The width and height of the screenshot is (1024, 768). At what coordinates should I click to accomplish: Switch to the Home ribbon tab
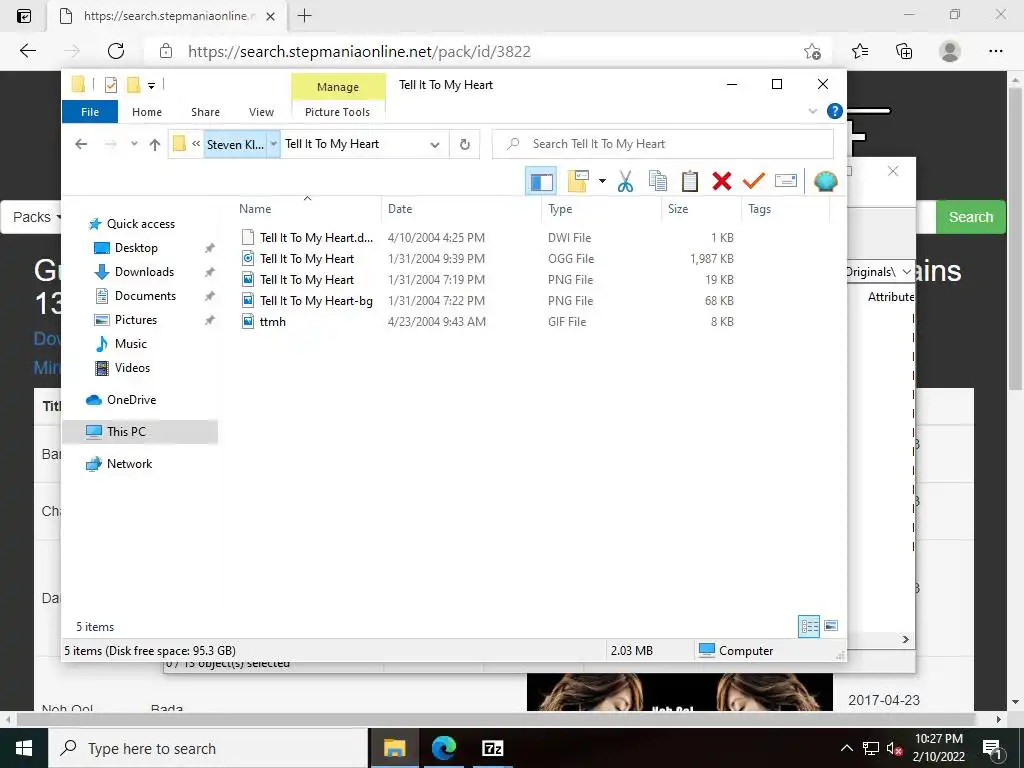coord(147,112)
